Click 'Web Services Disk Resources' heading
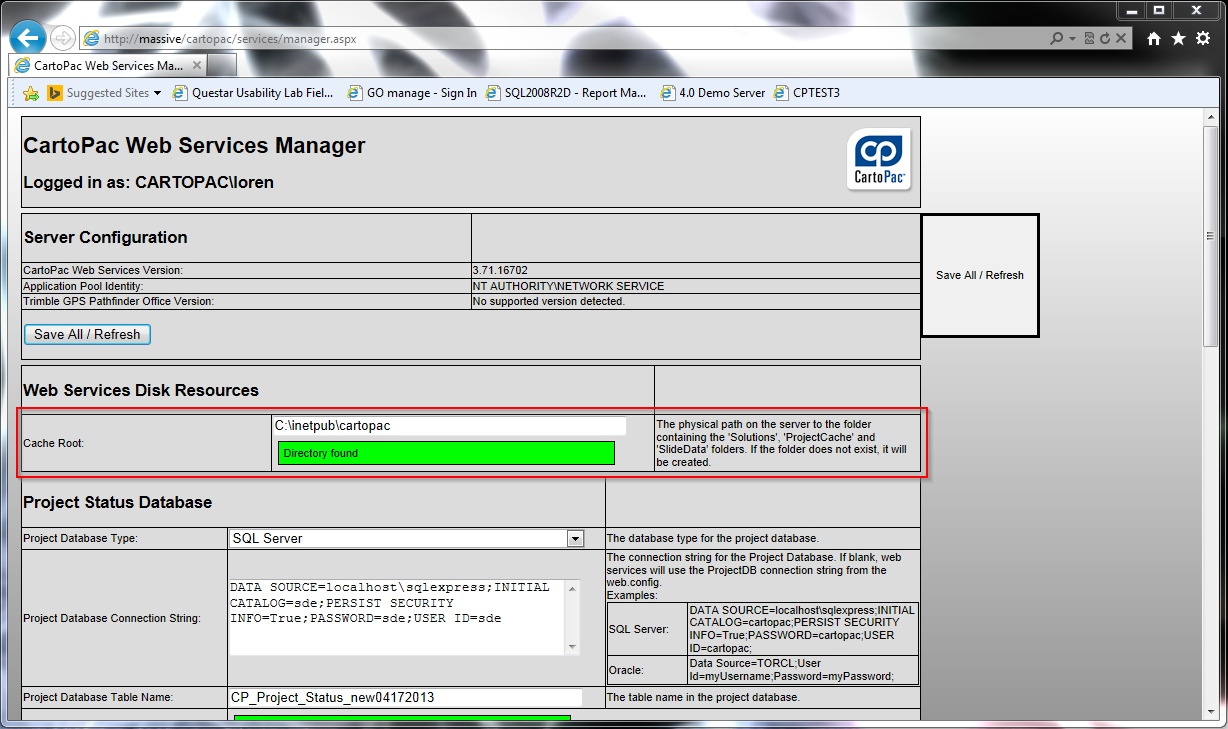Screen dimensions: 1228x729 pyautogui.click(x=141, y=390)
